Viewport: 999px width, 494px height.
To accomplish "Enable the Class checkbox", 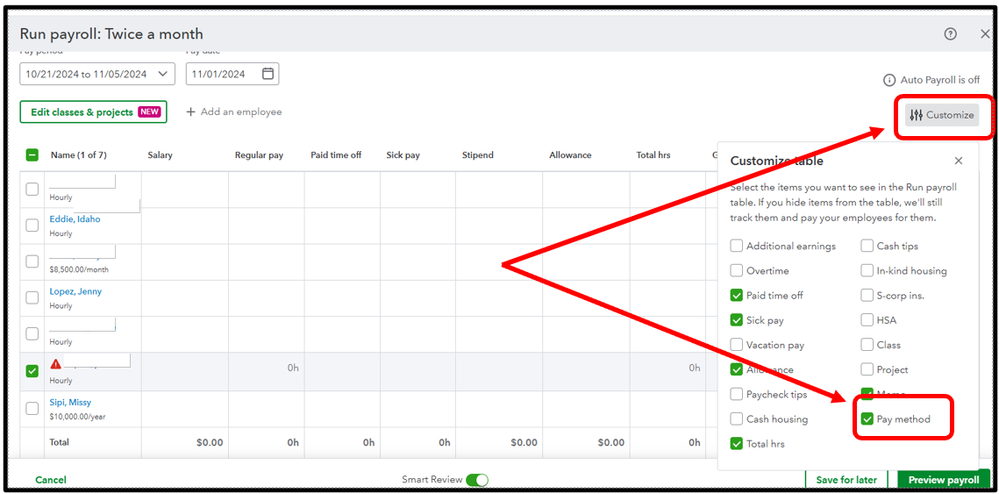I will (x=866, y=345).
